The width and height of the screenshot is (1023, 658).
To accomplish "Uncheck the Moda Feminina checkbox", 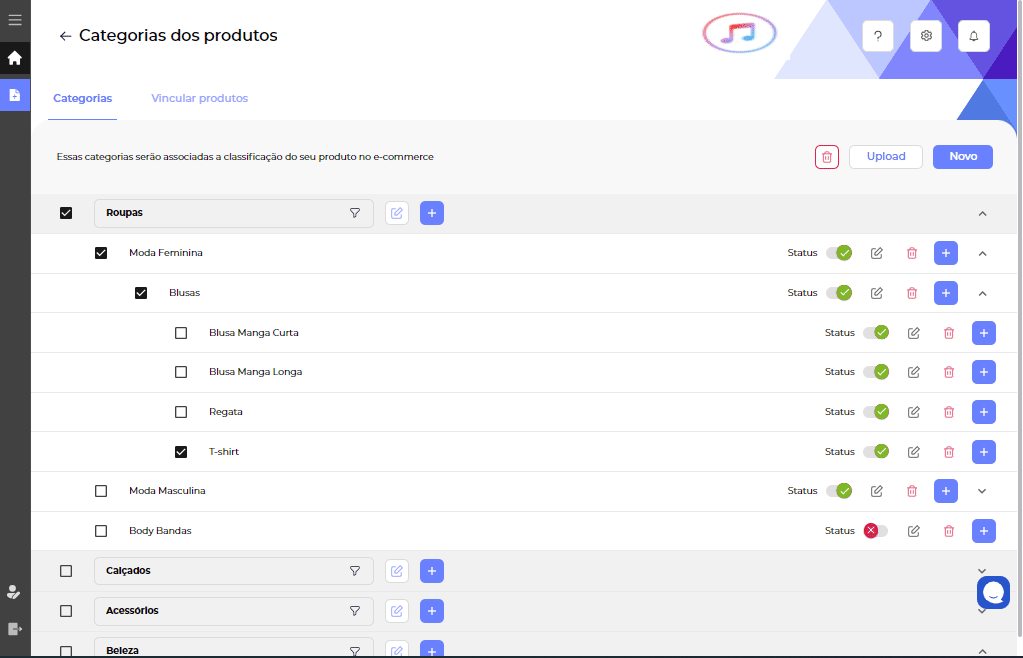I will 101,253.
